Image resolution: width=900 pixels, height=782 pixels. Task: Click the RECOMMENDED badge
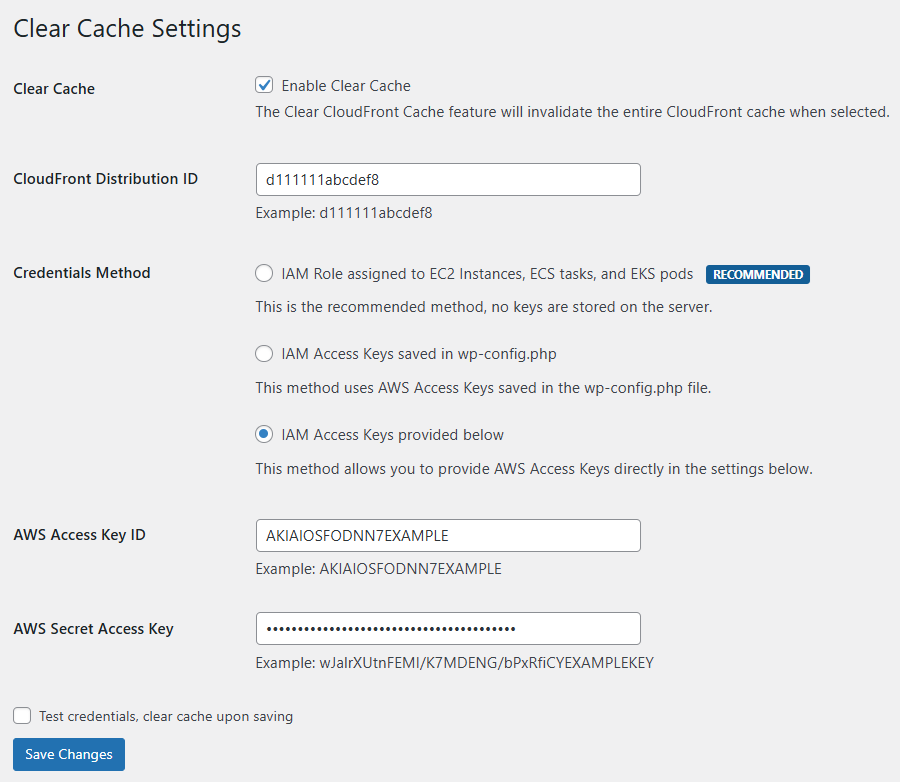click(757, 274)
